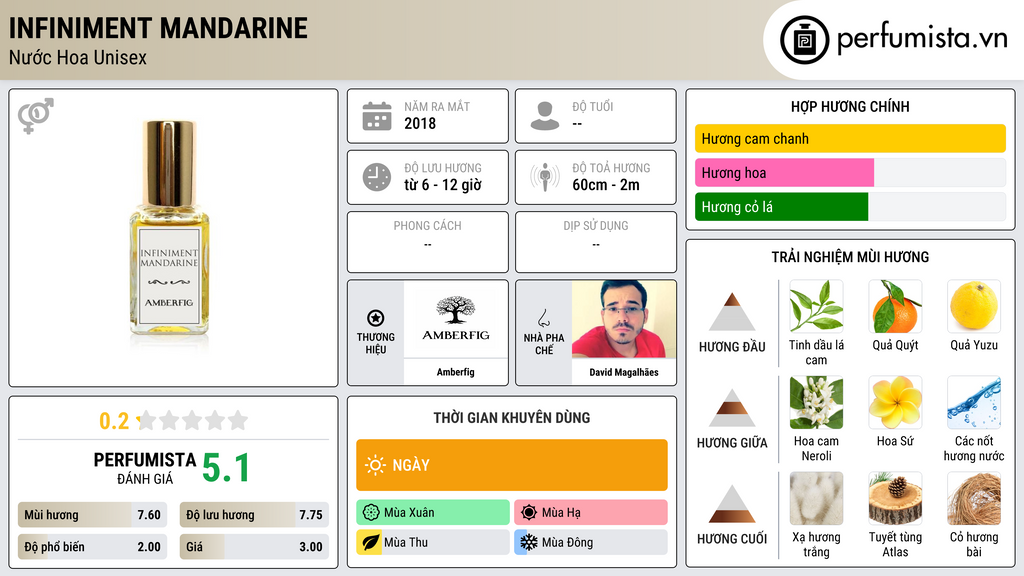Click the Xạ hương trắng white musk image
Image resolution: width=1024 pixels, height=576 pixels.
(816, 498)
